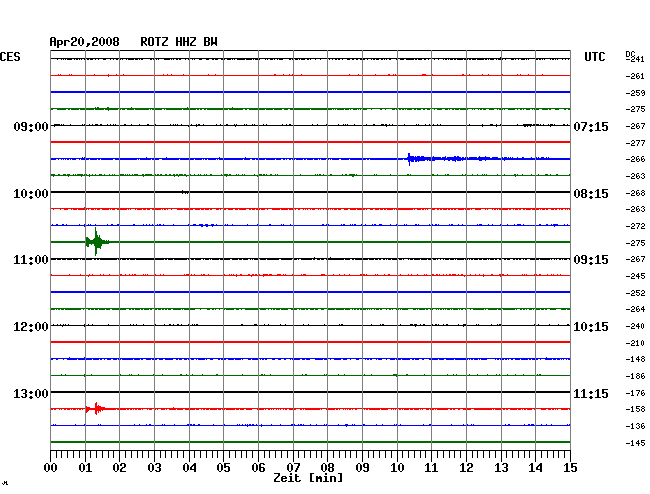Click the 07:15 UTC time label
The width and height of the screenshot is (650, 494).
591,126
